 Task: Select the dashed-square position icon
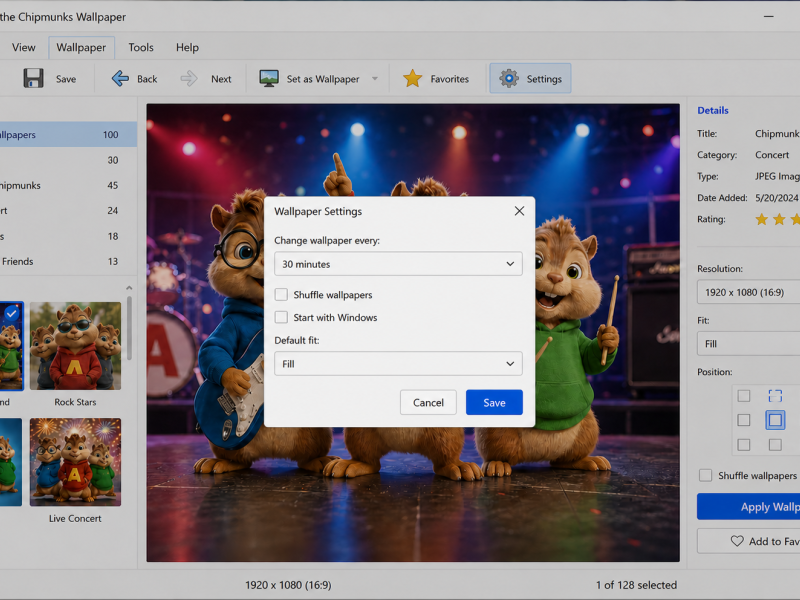pos(775,395)
